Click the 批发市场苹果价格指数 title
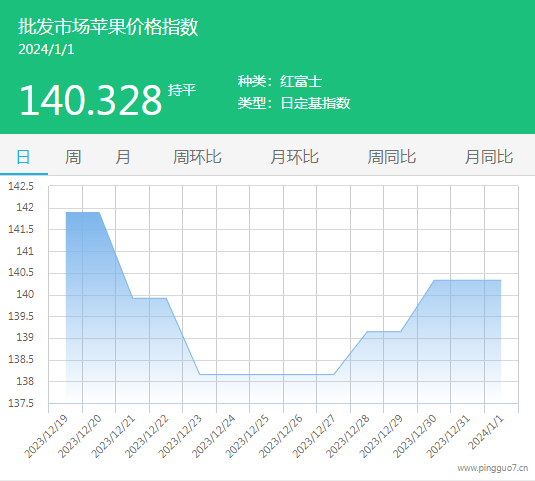The image size is (535, 481). pos(108,27)
